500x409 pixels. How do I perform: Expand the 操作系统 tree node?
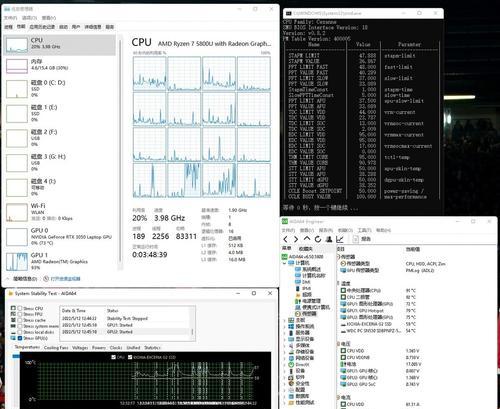pos(285,326)
